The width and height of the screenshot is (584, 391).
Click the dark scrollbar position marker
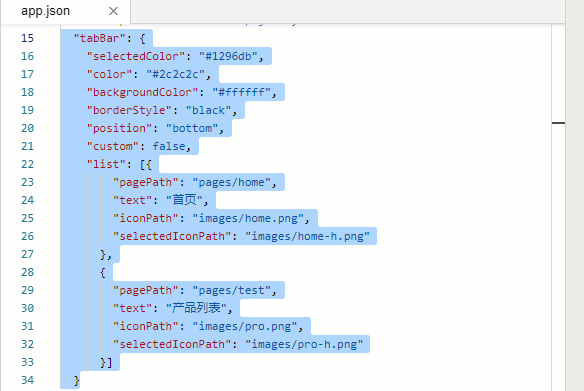point(558,123)
